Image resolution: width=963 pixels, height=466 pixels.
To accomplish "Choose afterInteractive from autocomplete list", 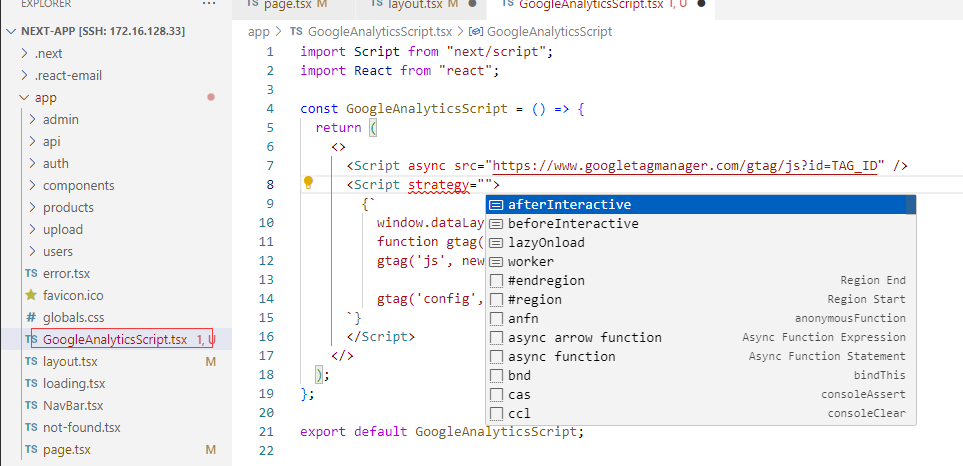I will coord(700,204).
